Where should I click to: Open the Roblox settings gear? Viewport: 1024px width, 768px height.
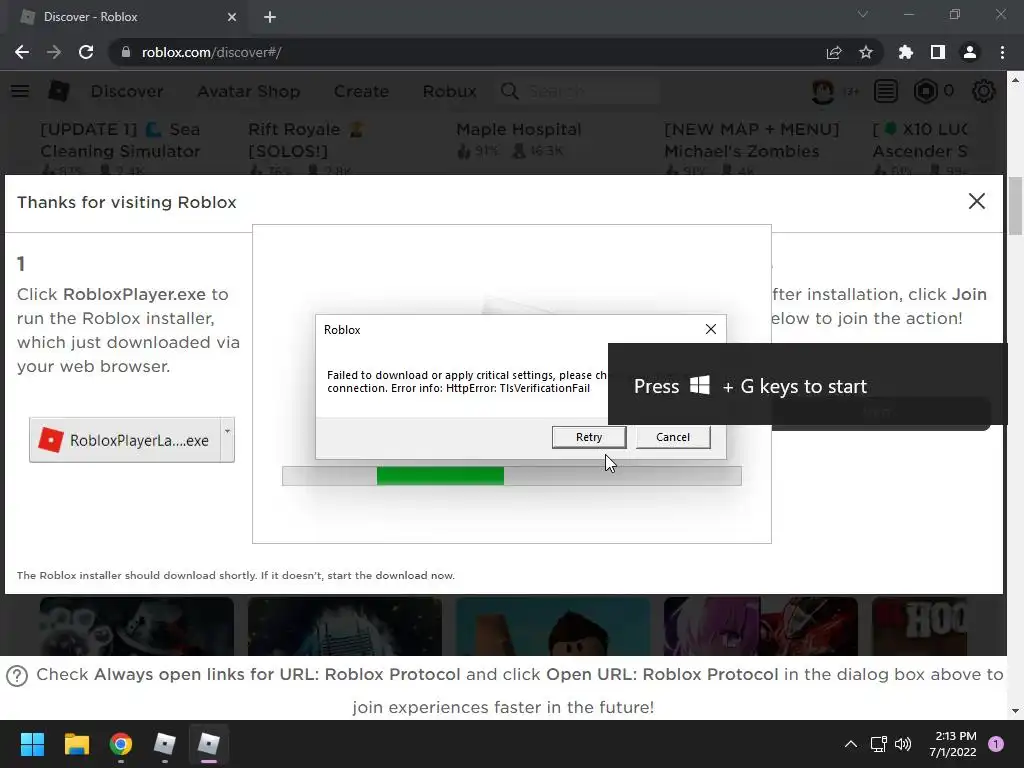click(x=984, y=91)
